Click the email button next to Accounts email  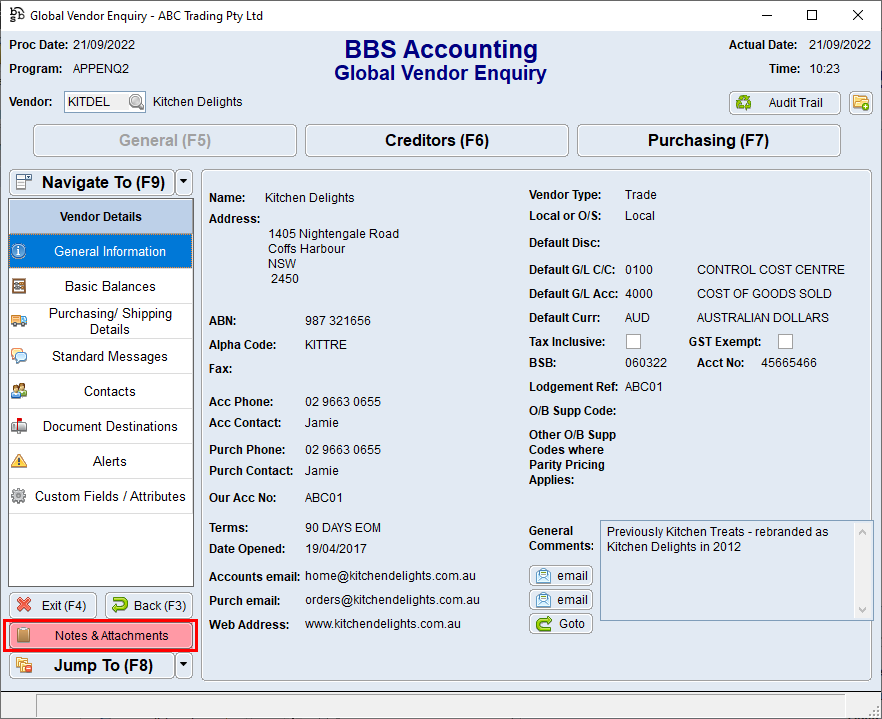coord(560,575)
